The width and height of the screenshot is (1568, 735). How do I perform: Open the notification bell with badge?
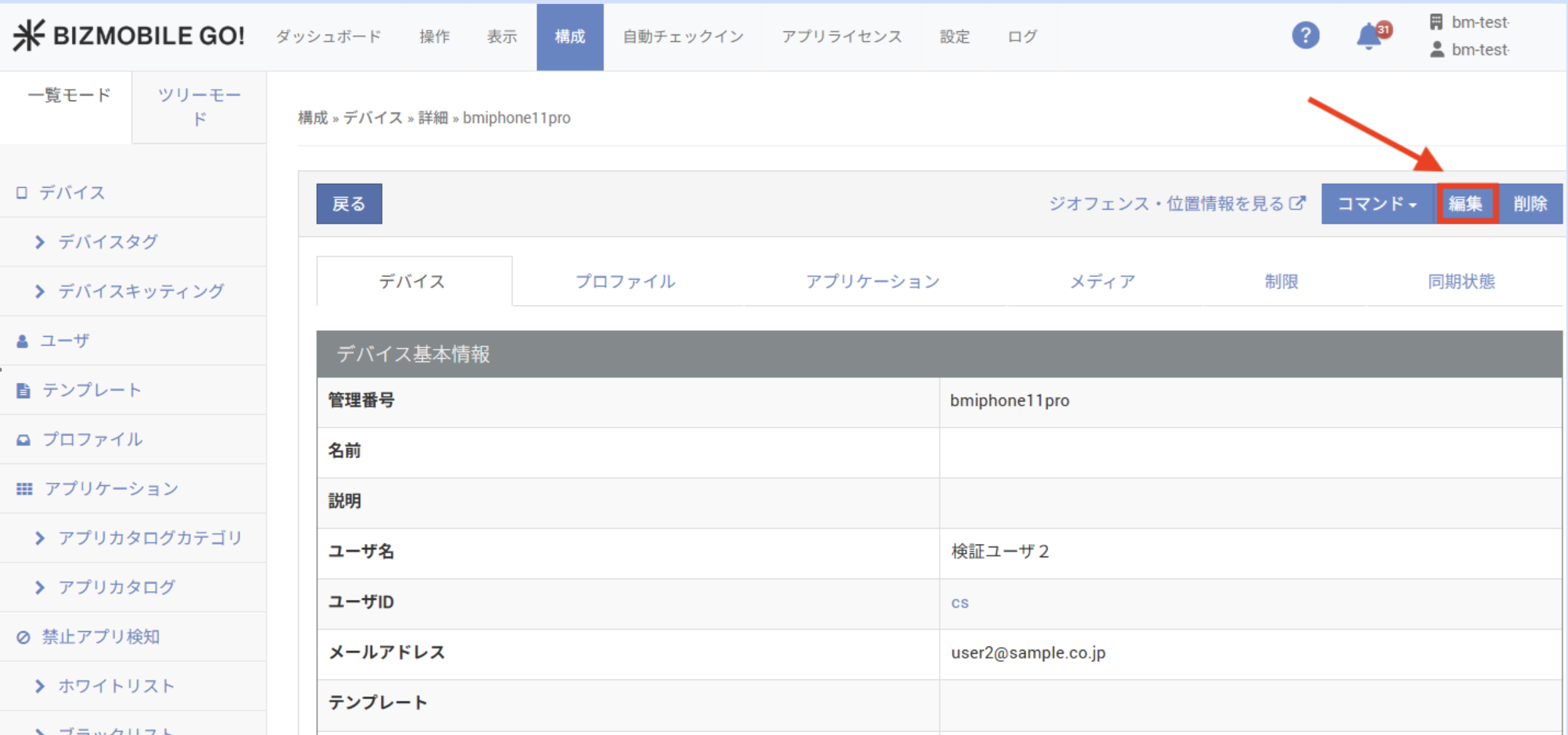1370,36
